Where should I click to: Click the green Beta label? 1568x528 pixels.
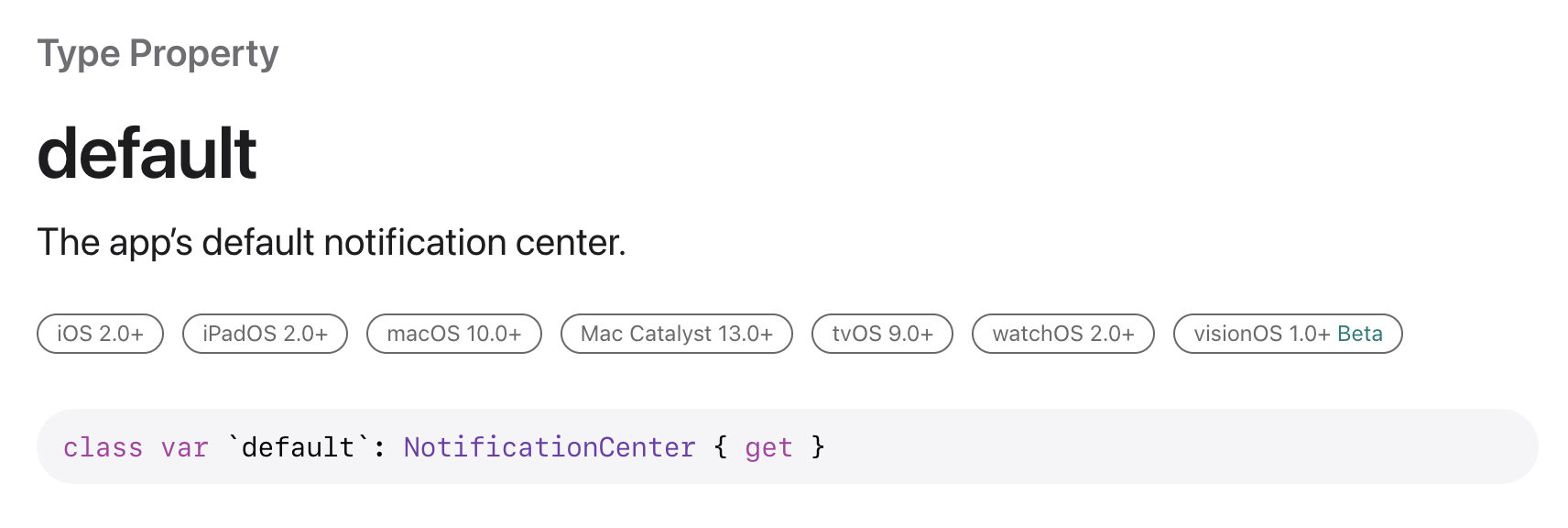coord(1360,334)
